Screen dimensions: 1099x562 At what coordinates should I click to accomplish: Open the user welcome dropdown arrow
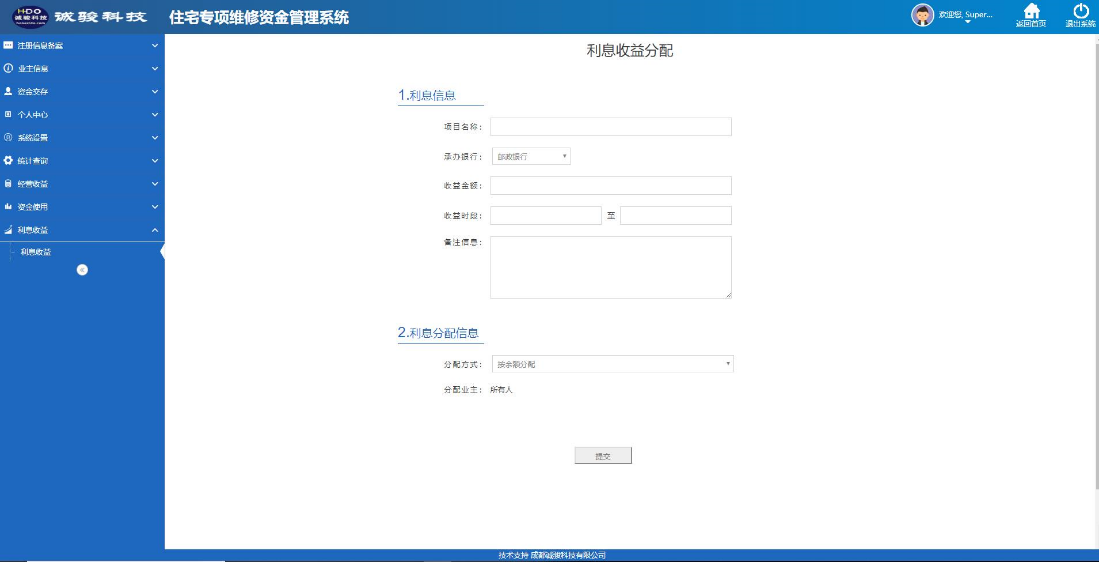[x=967, y=23]
